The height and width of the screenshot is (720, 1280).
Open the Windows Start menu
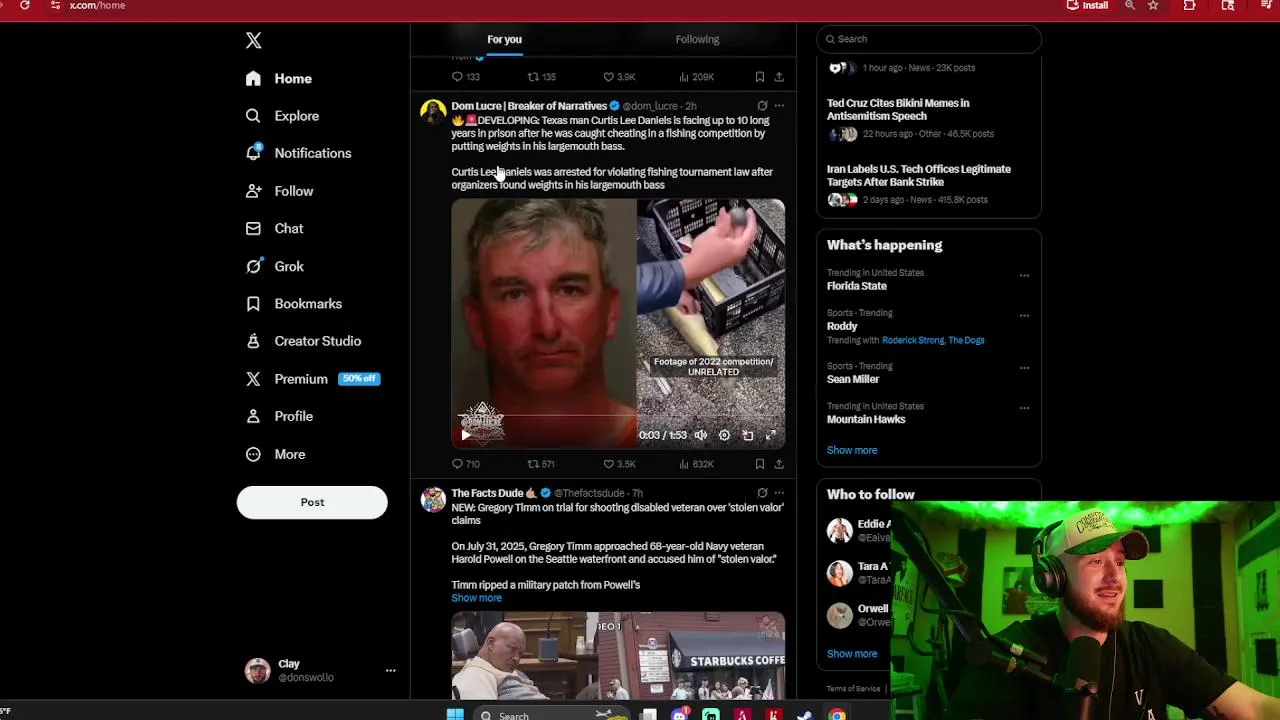[x=455, y=715]
